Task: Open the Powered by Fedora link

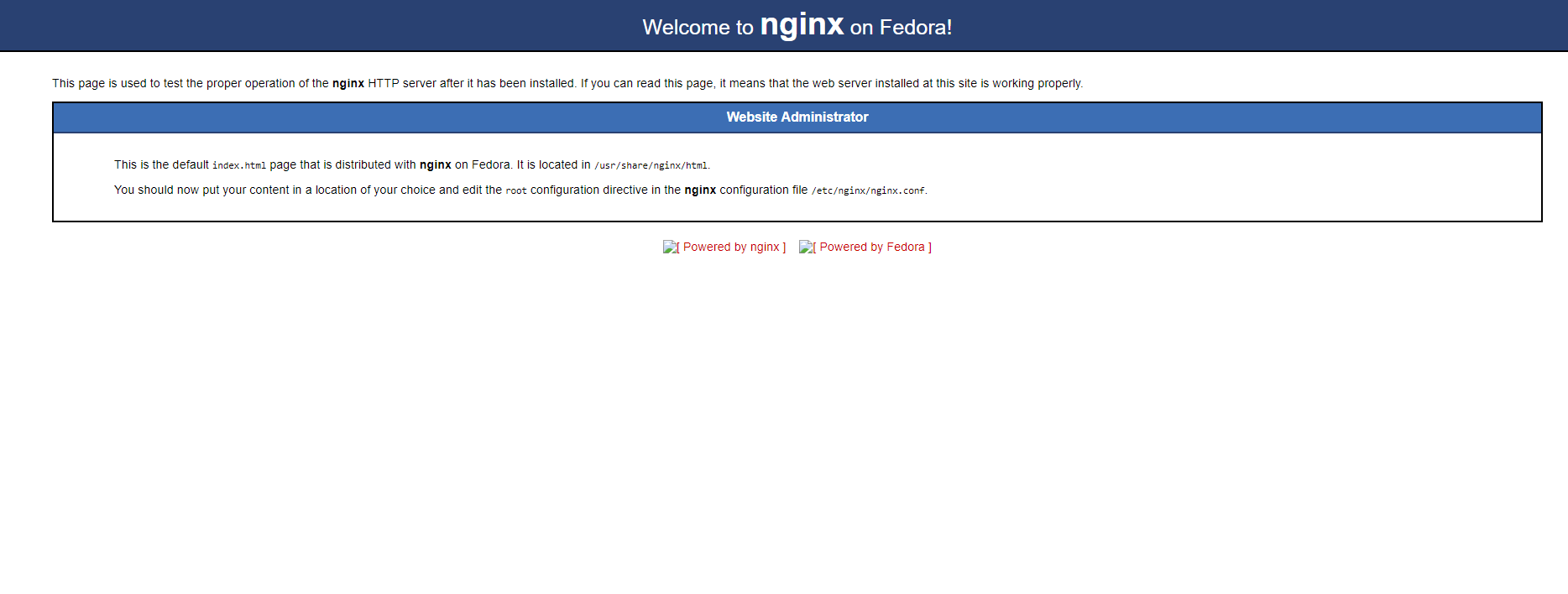Action: pyautogui.click(x=865, y=247)
